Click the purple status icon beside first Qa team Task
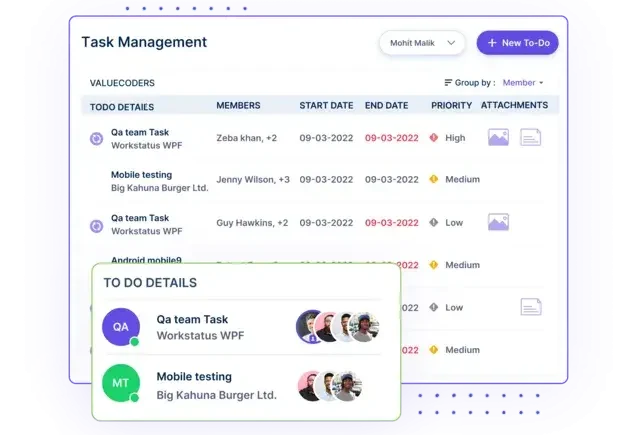Viewport: 637px width, 435px height. 97,138
